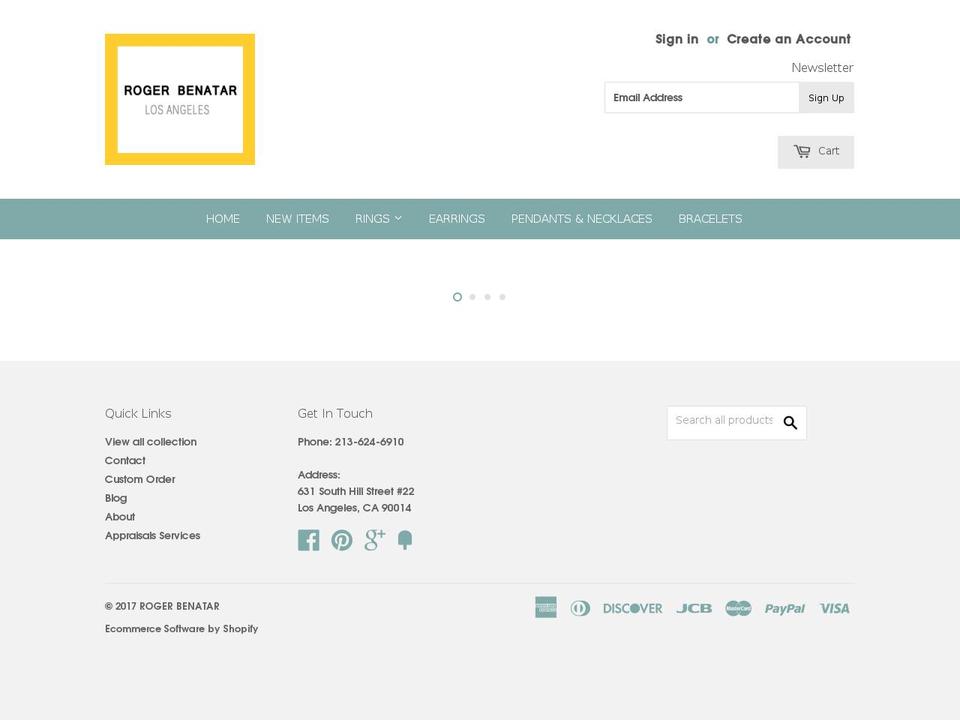The width and height of the screenshot is (960, 720).
Task: Click Ecommerce Software by Shopify link
Action: tap(181, 629)
